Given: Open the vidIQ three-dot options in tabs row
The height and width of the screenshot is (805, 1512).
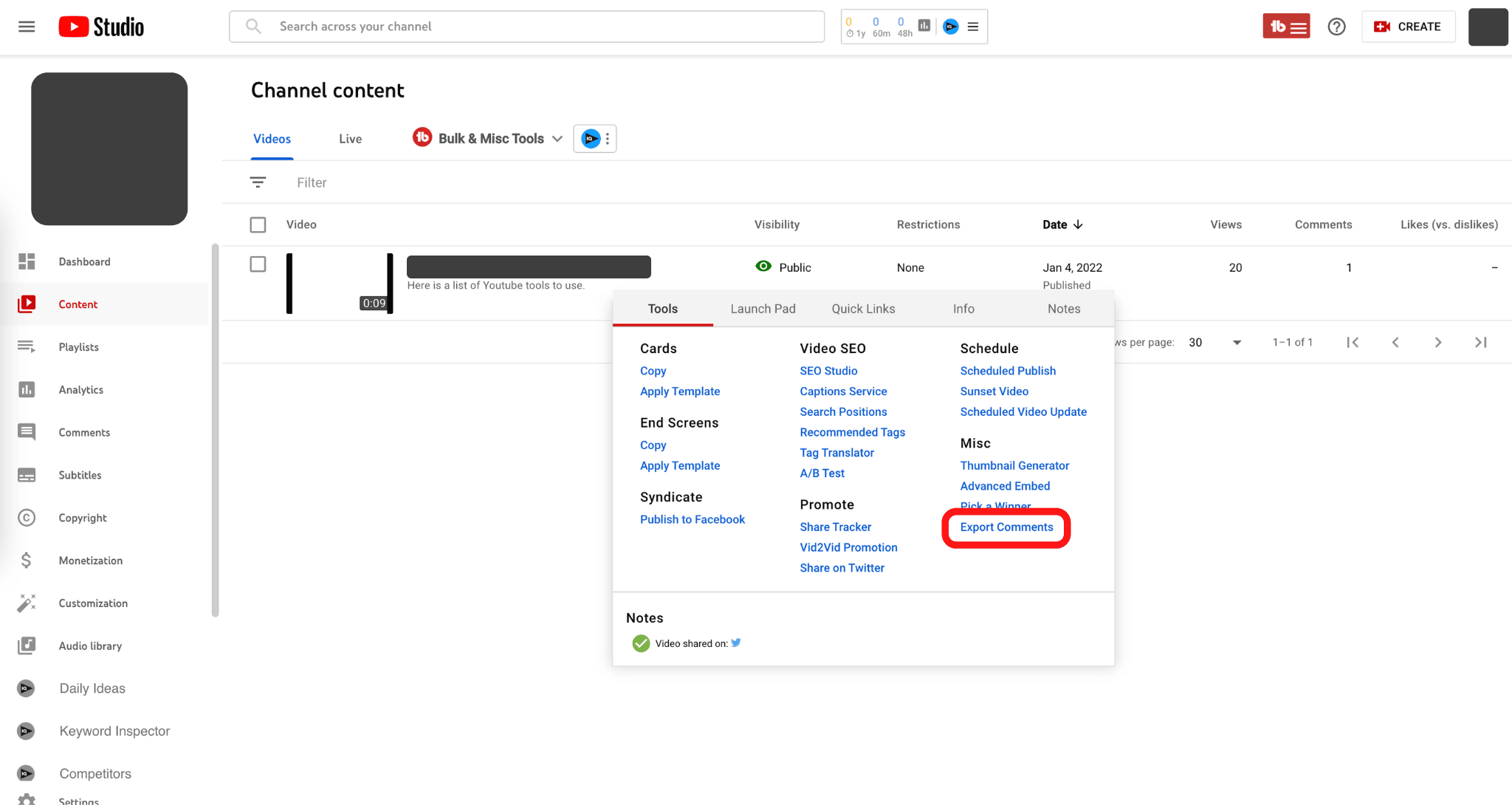Looking at the screenshot, I should click(x=608, y=139).
